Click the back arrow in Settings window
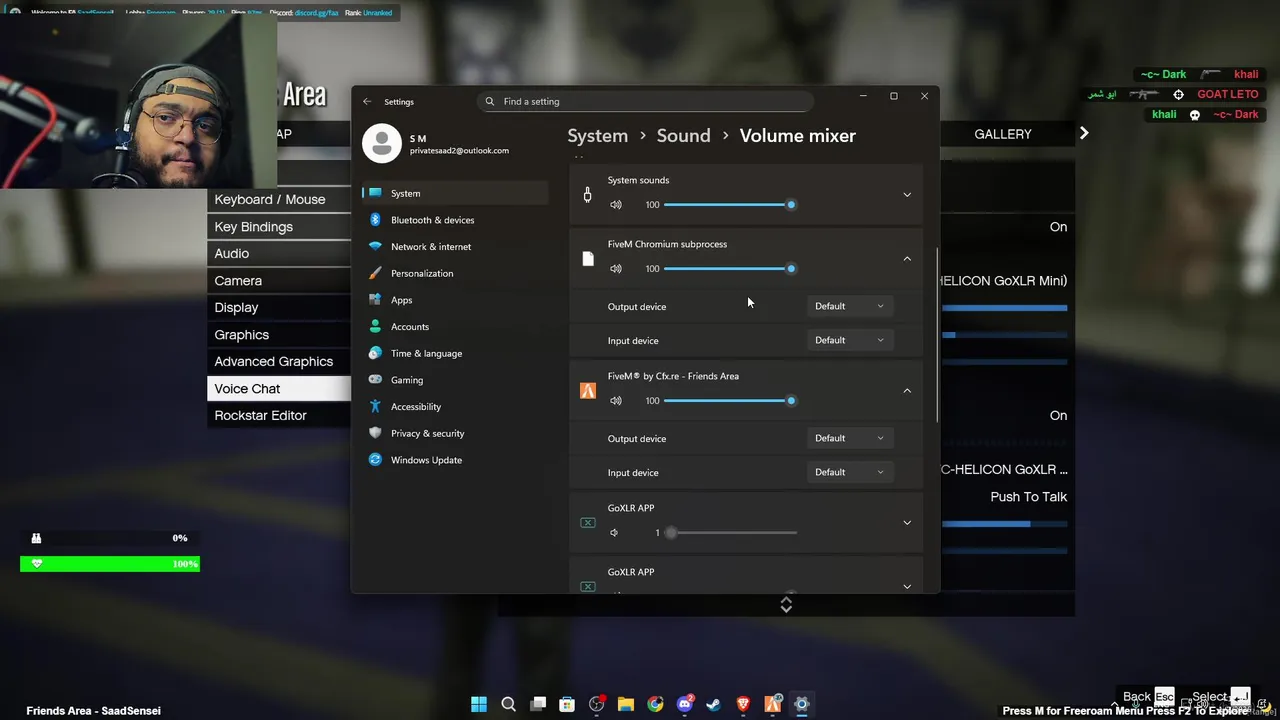The width and height of the screenshot is (1280, 720). pyautogui.click(x=367, y=101)
